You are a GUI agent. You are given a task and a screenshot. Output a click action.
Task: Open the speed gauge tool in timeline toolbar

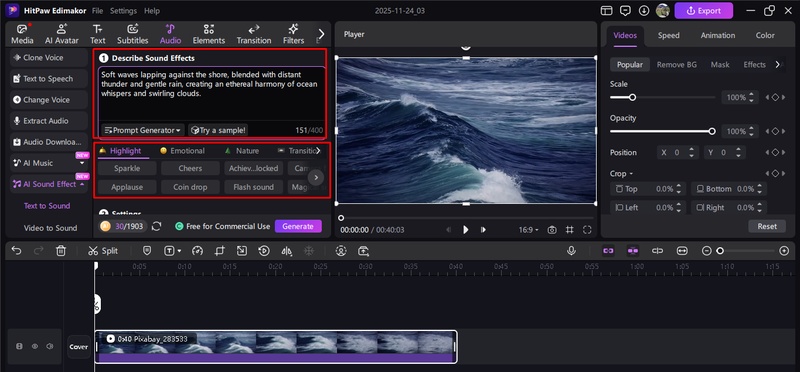tap(198, 251)
